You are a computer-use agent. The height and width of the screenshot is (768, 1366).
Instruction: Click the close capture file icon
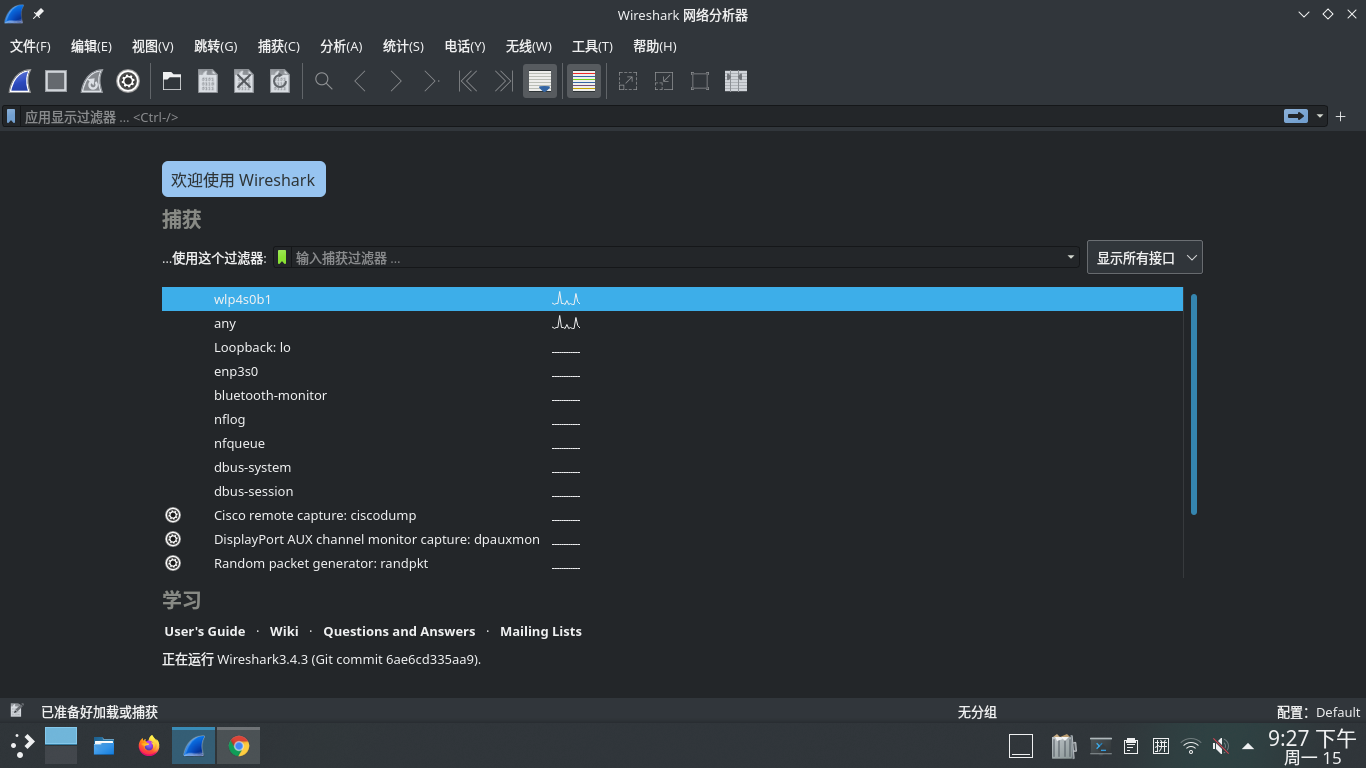(x=243, y=81)
